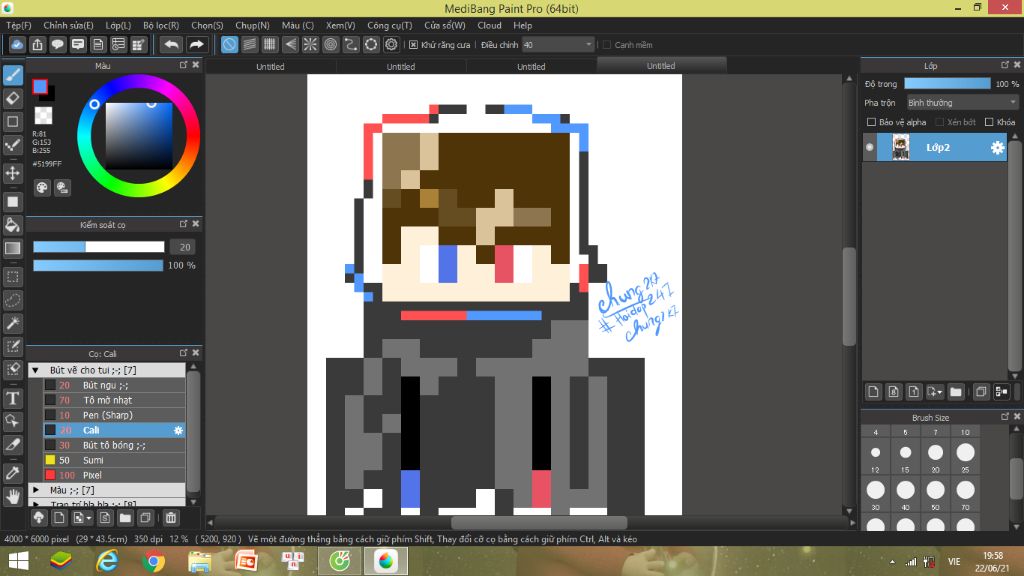Select the Bucket fill tool

point(13,225)
